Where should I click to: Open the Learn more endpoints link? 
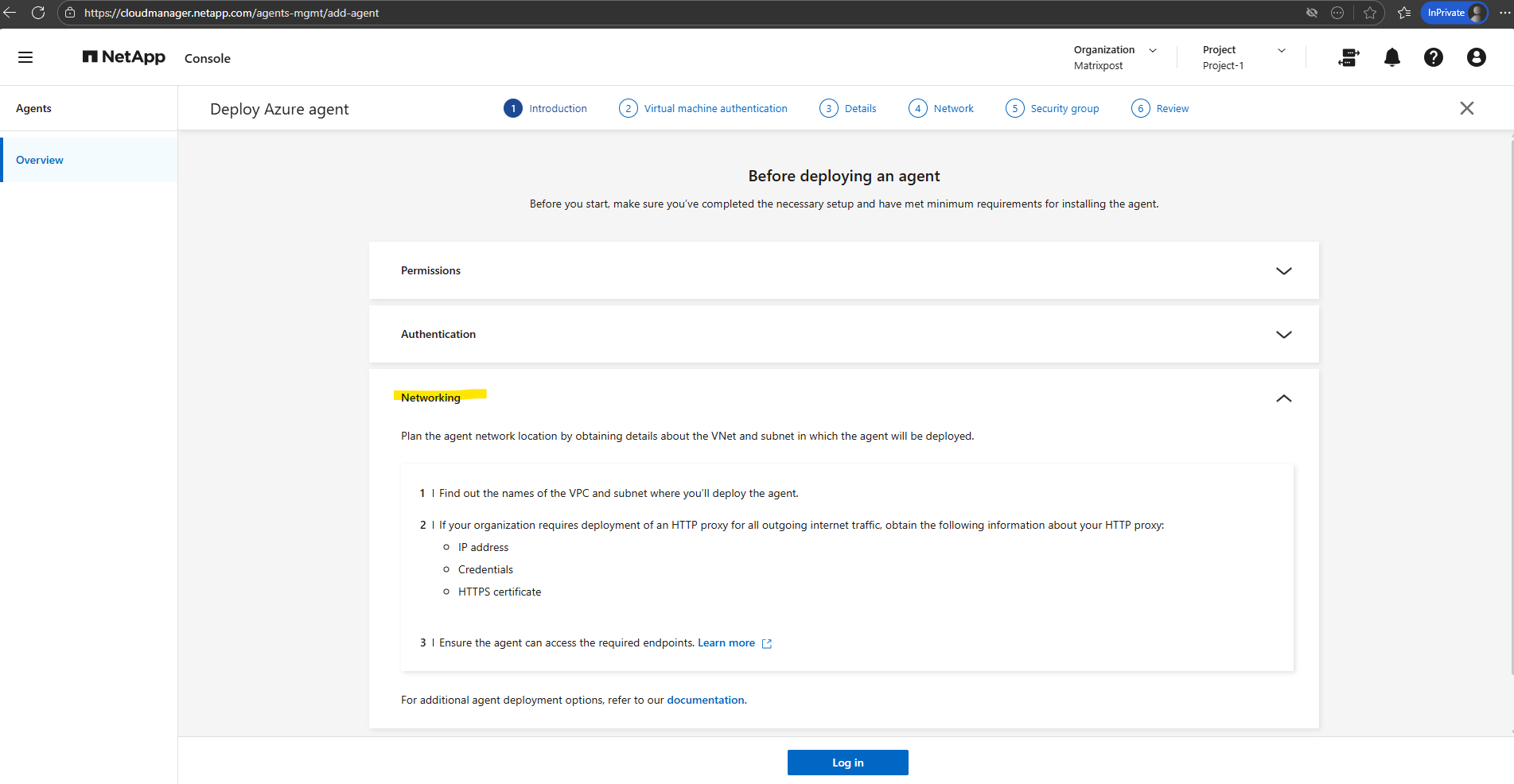[x=726, y=643]
